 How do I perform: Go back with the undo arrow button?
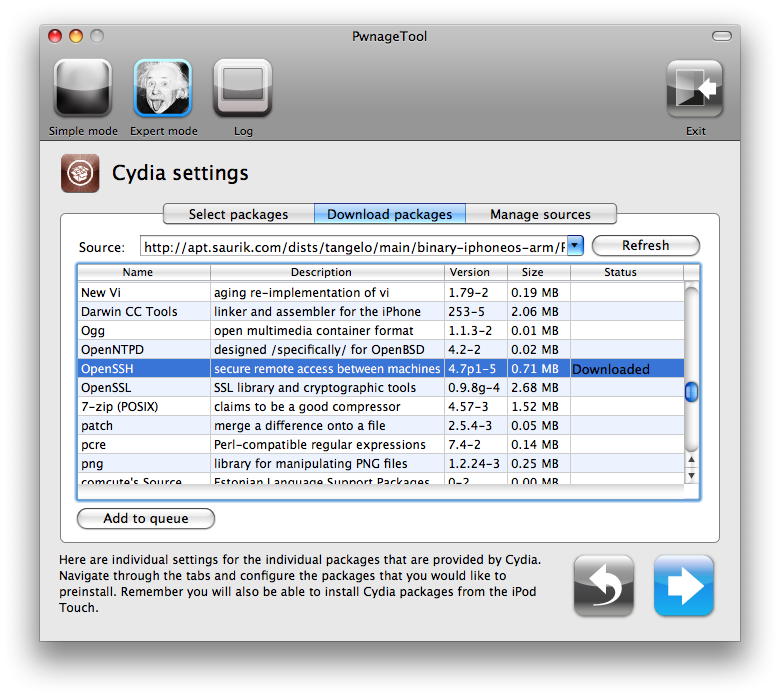[603, 585]
